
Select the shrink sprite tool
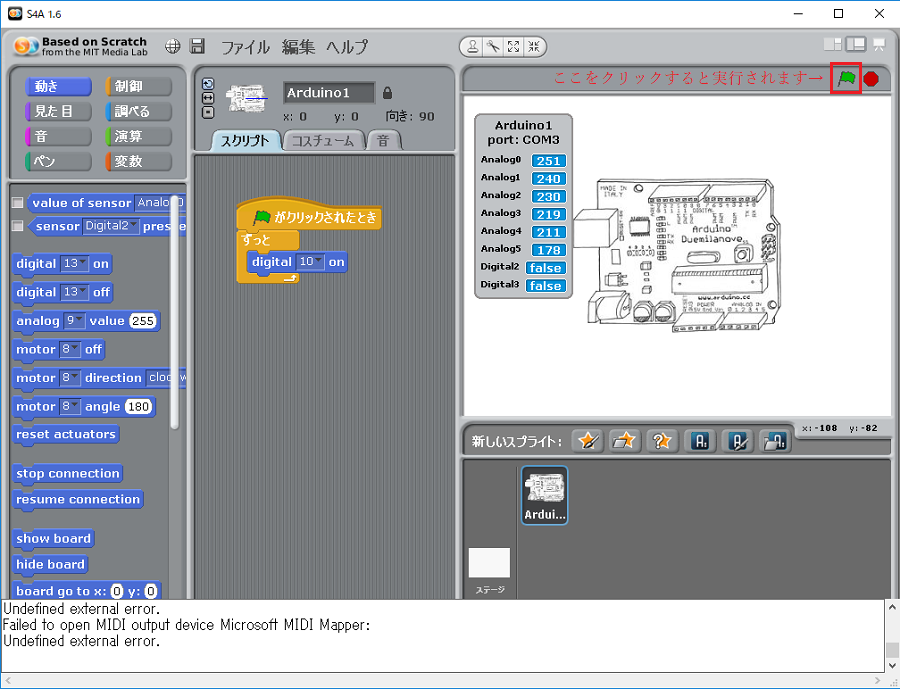tap(534, 47)
